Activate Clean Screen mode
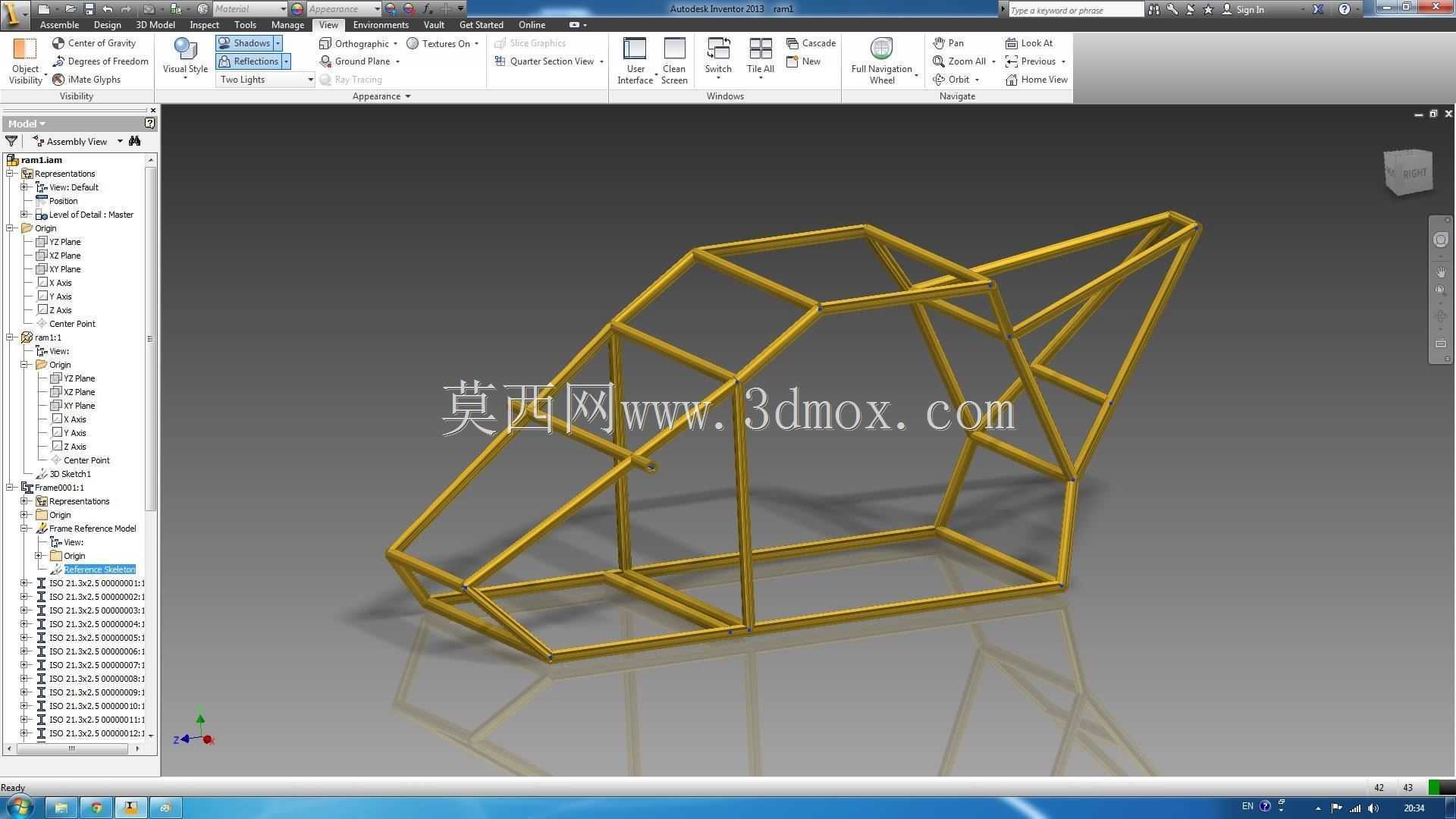Screen dimensions: 1456x819 (674, 61)
